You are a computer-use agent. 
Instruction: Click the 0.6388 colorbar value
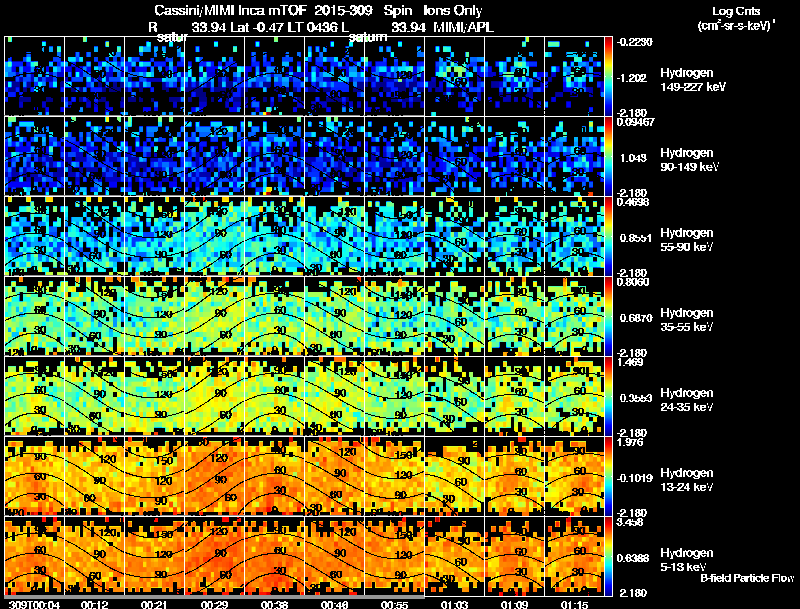(635, 558)
